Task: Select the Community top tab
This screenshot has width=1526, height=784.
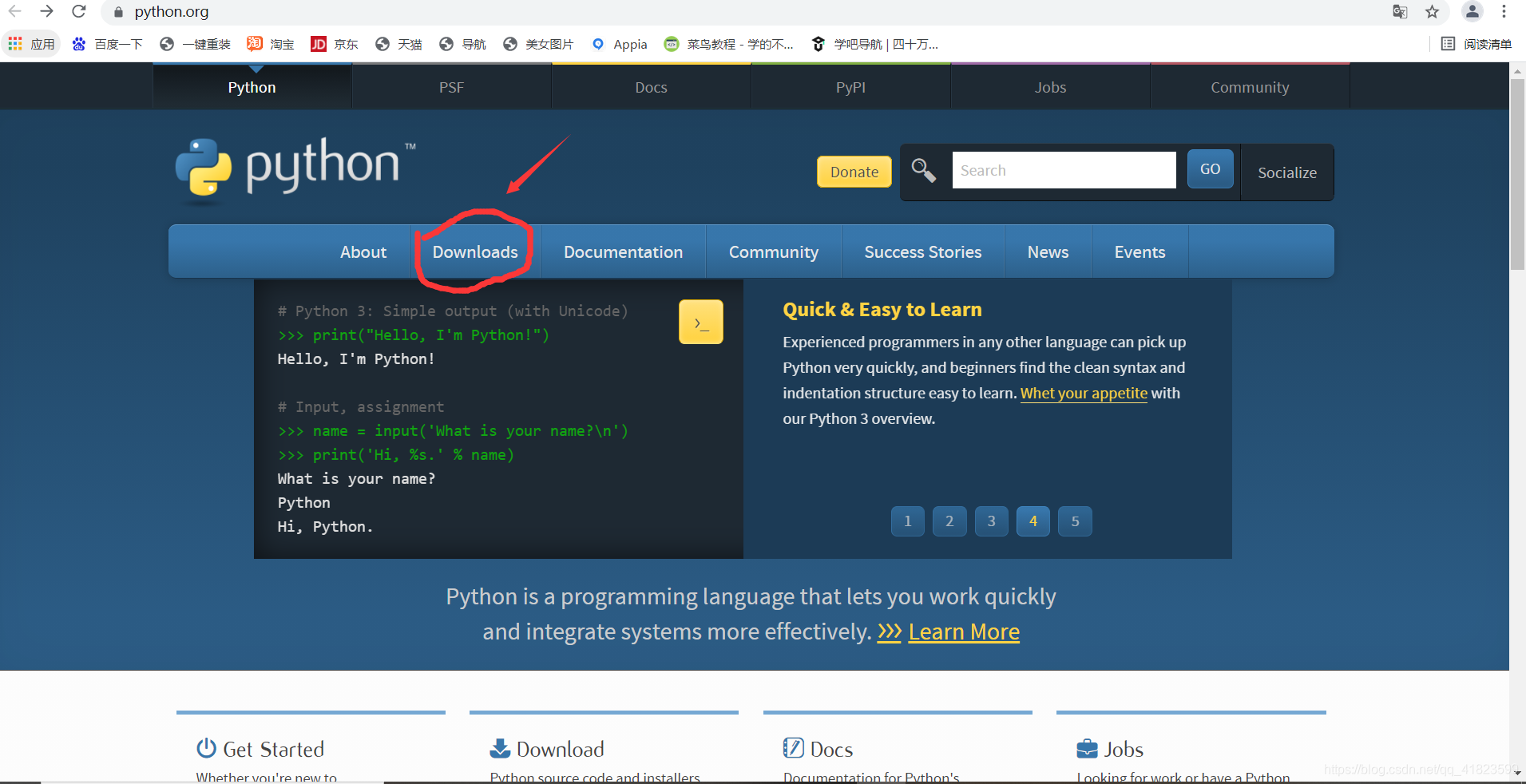Action: point(1250,87)
